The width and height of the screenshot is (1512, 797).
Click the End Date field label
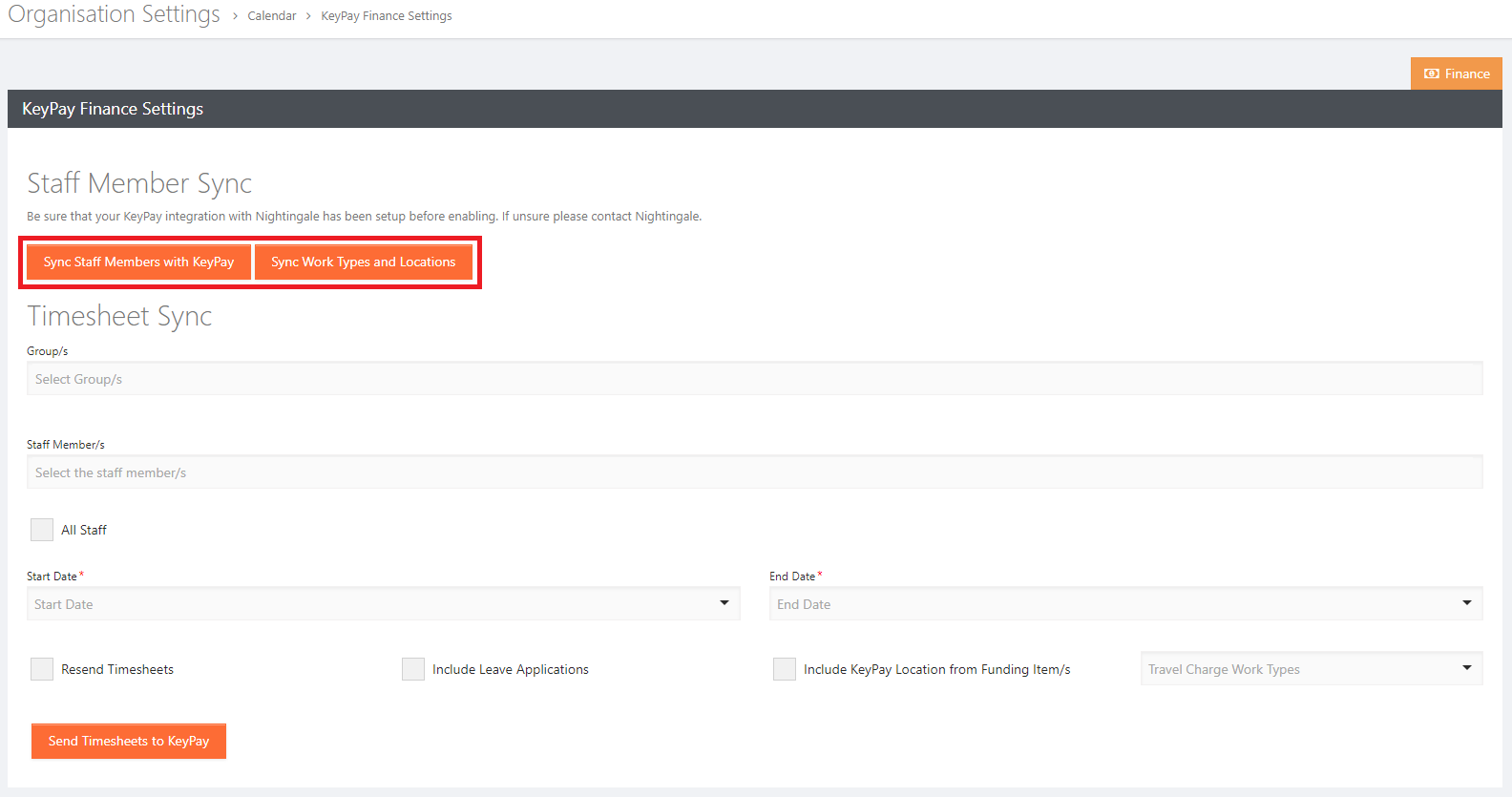coord(792,577)
